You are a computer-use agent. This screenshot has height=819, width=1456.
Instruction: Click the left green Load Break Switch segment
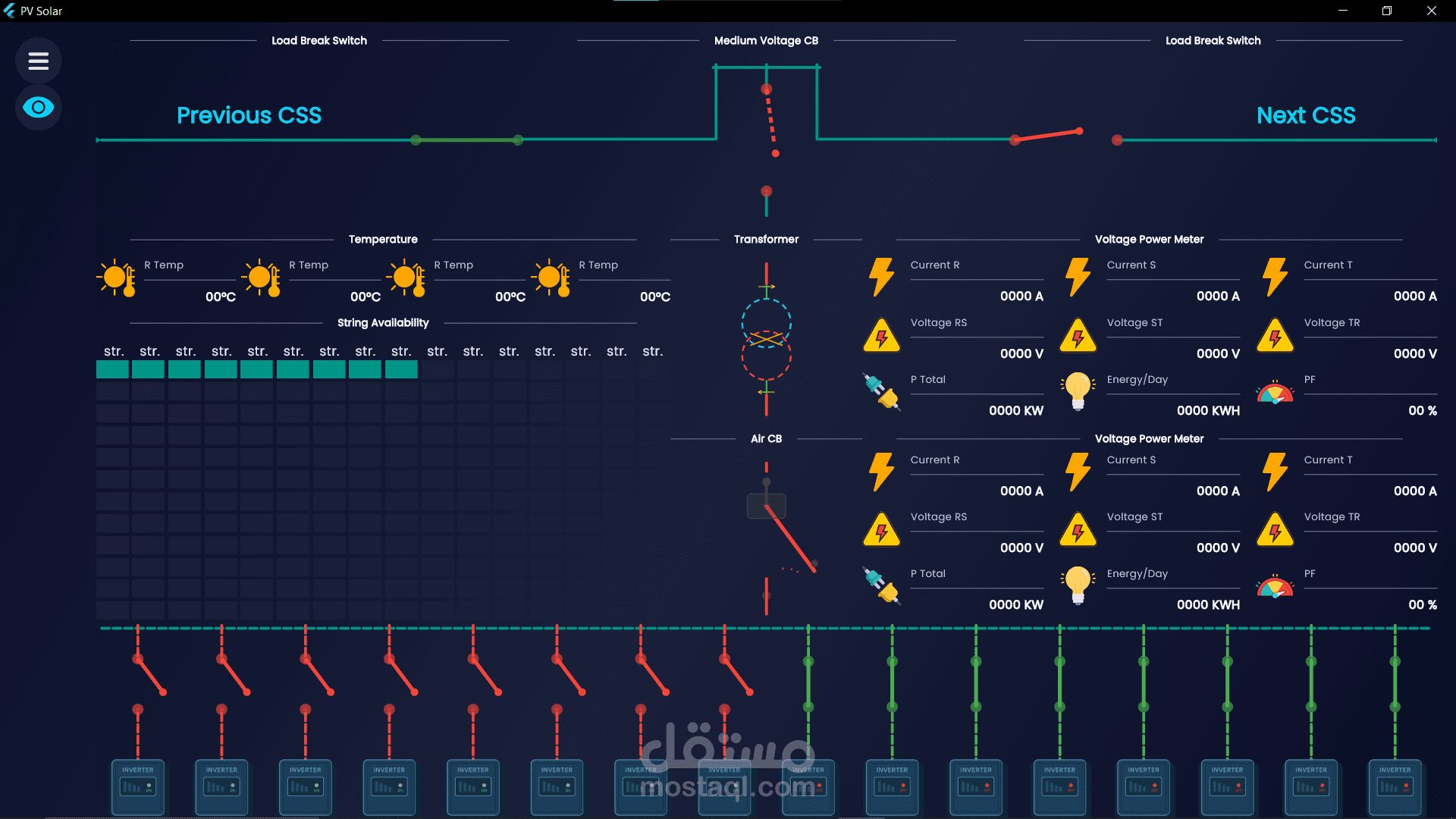pyautogui.click(x=466, y=140)
